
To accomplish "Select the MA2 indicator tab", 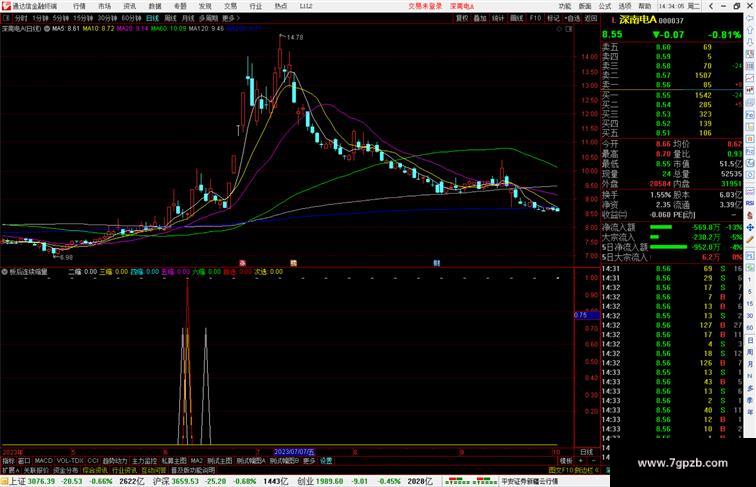I will pos(196,461).
